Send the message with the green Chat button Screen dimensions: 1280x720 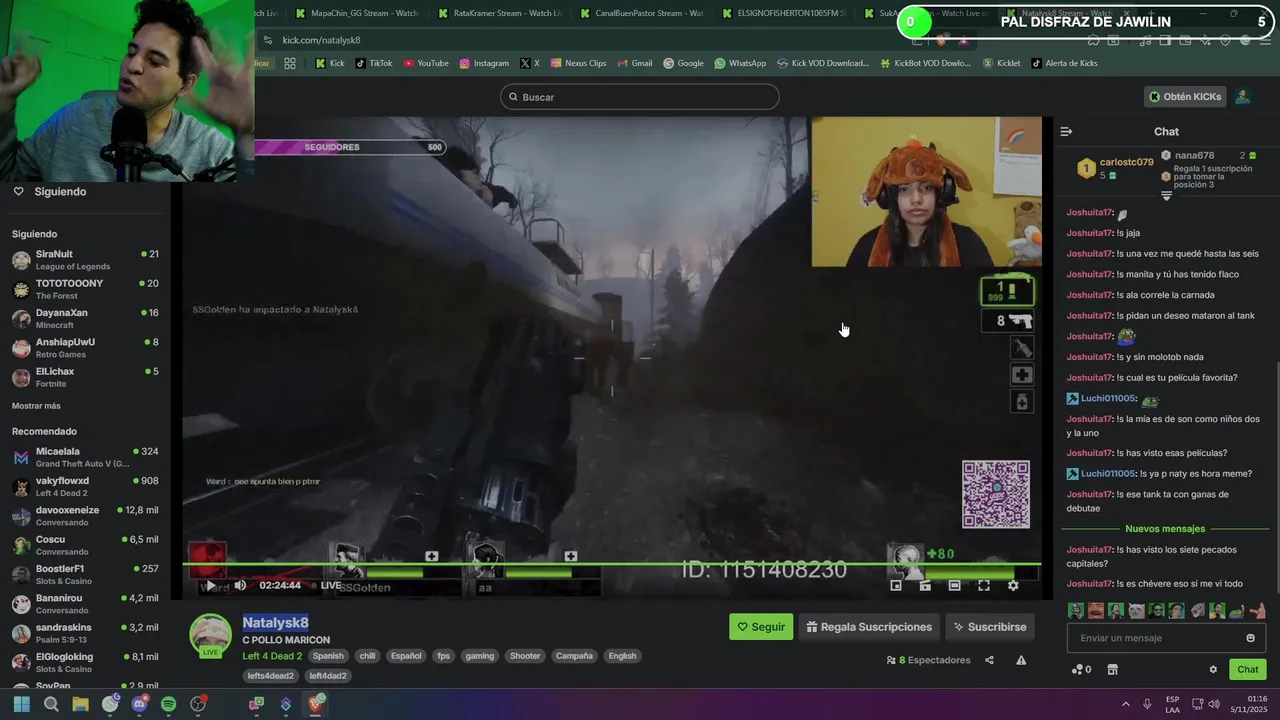(1248, 670)
